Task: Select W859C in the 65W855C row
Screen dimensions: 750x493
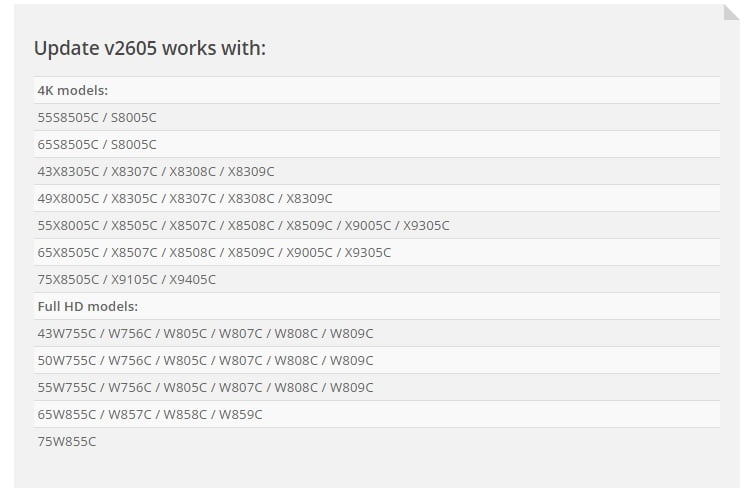Action: click(x=240, y=414)
